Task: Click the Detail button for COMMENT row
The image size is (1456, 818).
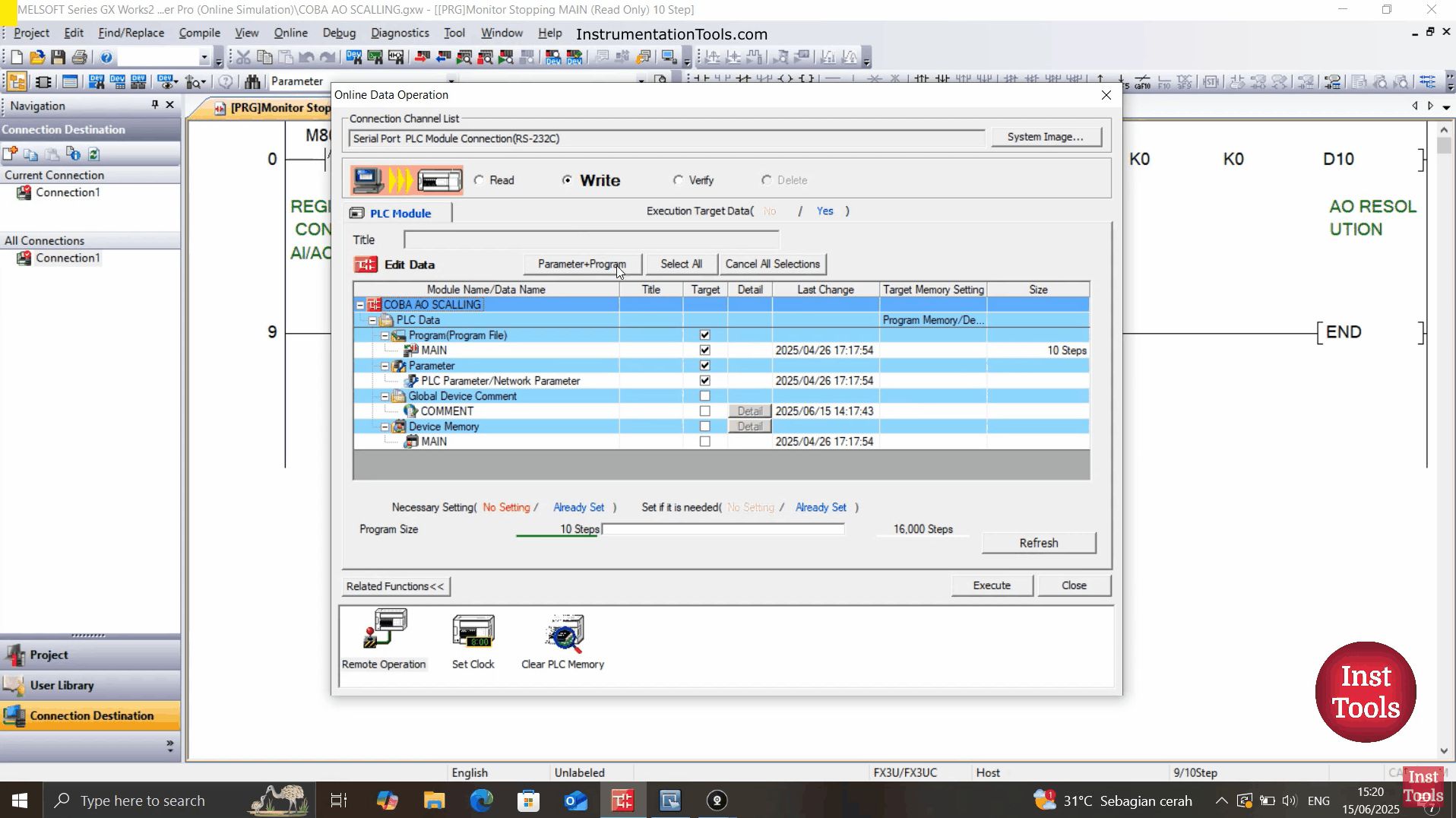Action: pyautogui.click(x=749, y=411)
